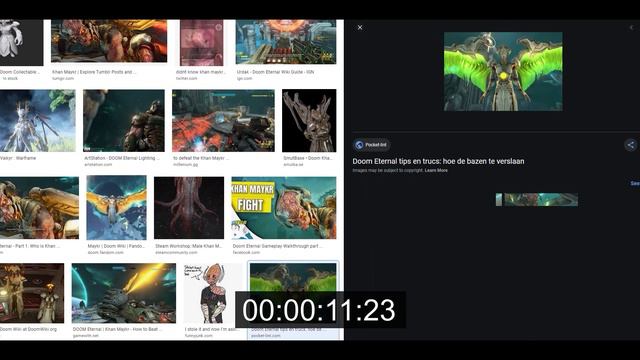
Task: Open the funnyjunk cartoon drawing thumbnail
Action: click(213, 293)
